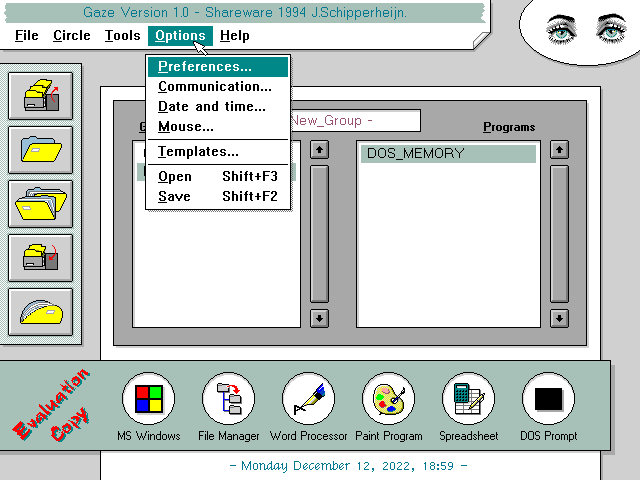Select DOS_MEMORY in the Programs list
The width and height of the screenshot is (640, 480).
click(x=448, y=153)
